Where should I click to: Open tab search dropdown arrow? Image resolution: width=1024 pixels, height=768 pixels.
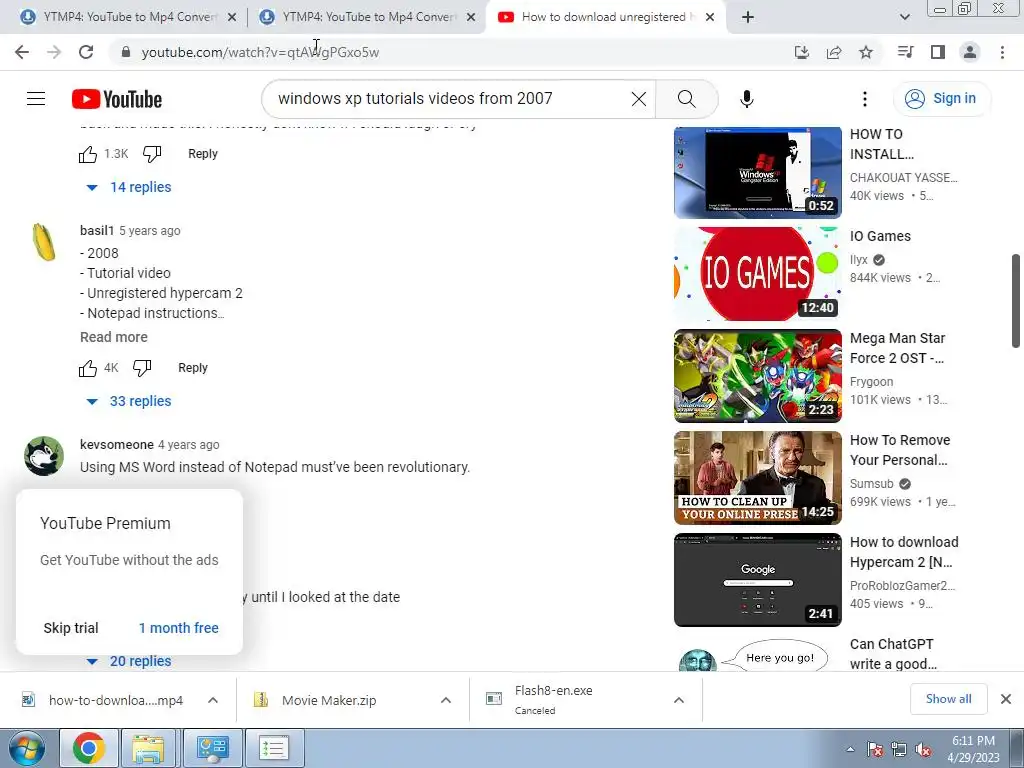click(x=904, y=17)
